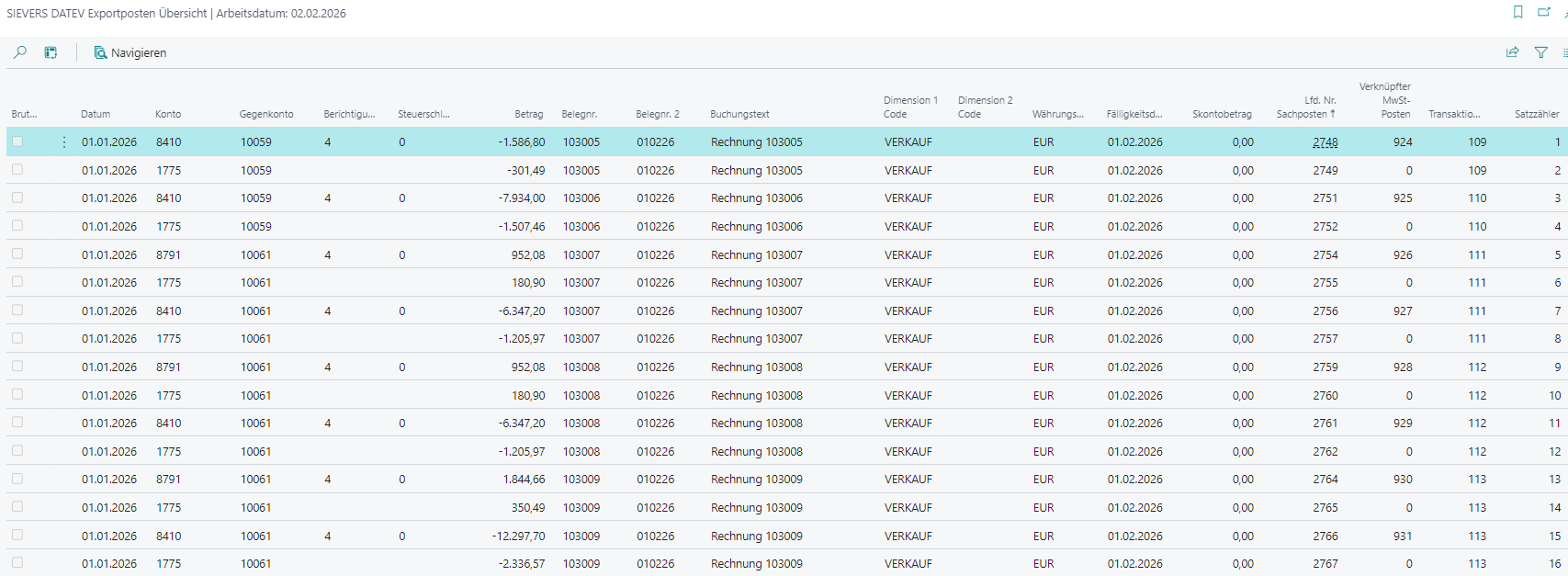Tick the Brutto checkbox in the first row
This screenshot has width=1568, height=576.
pos(17,141)
